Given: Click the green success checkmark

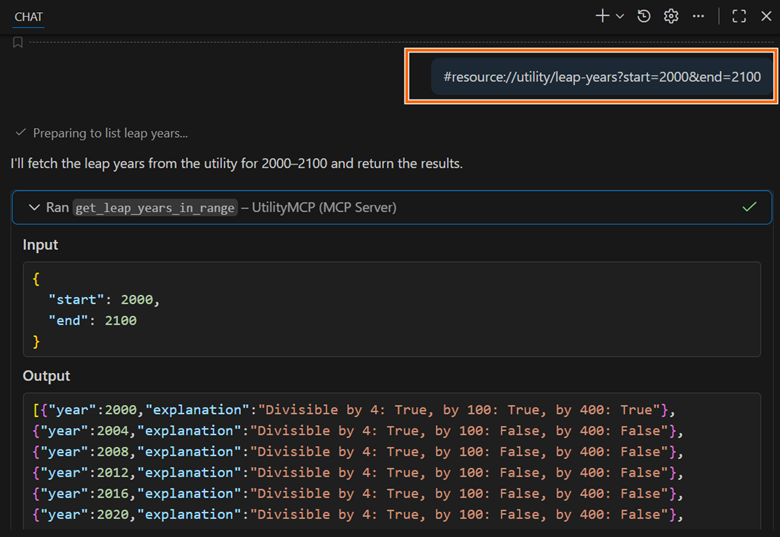Looking at the screenshot, I should pyautogui.click(x=749, y=207).
